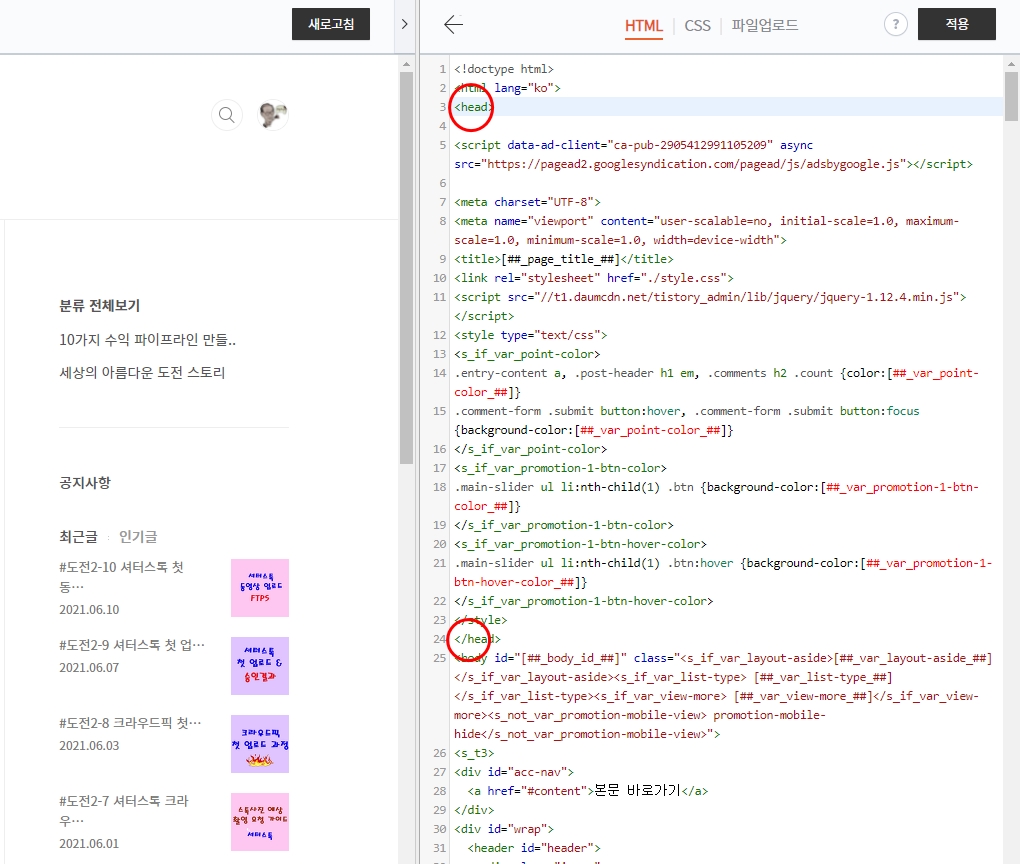Click the jquery-1.12.4.min.js script line

point(710,297)
